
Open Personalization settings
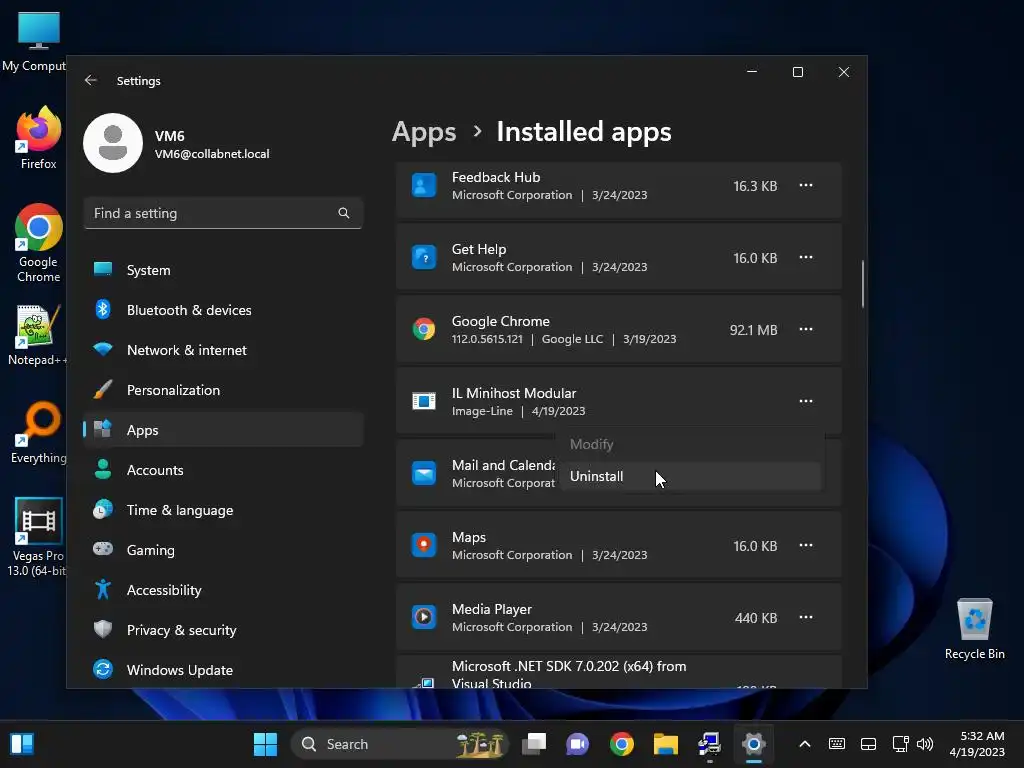[223, 390]
